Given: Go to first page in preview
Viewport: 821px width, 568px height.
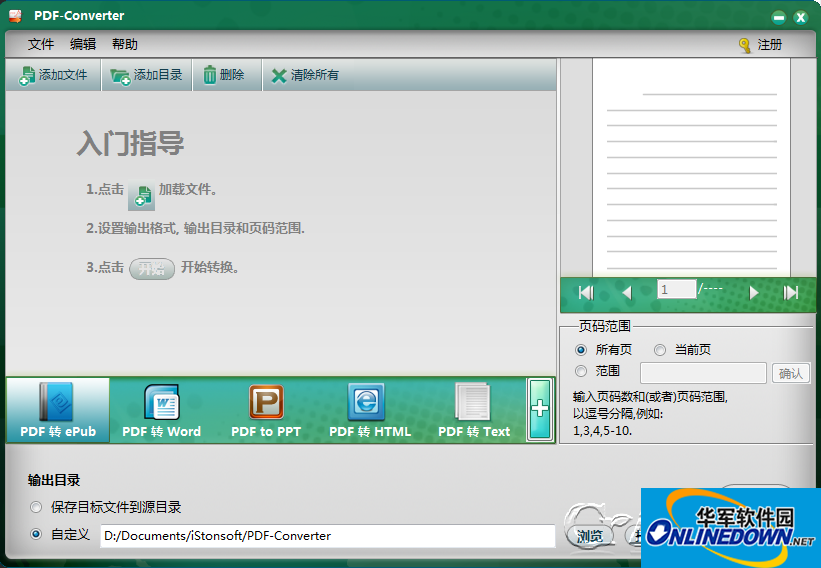Looking at the screenshot, I should click(586, 292).
